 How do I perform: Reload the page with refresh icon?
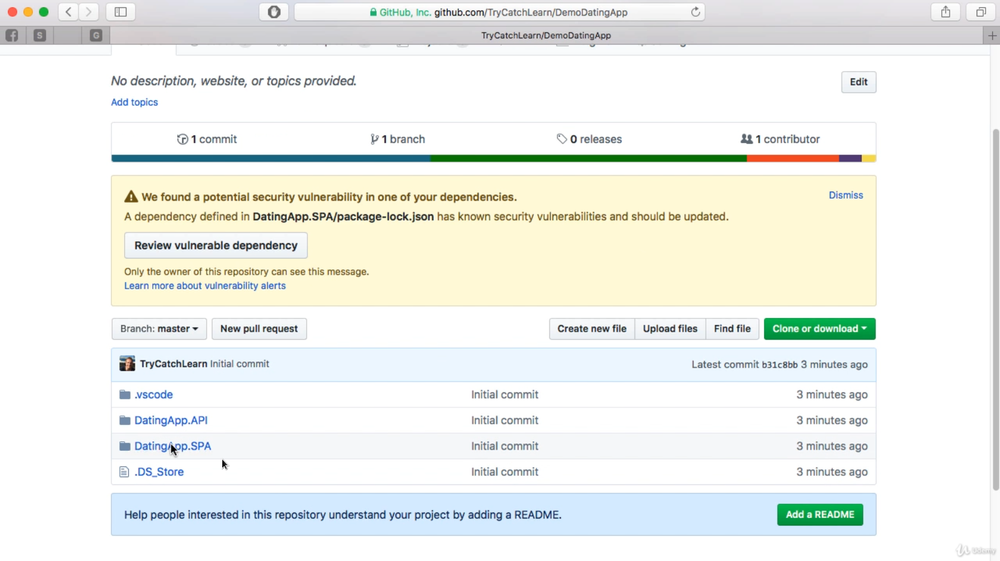695,11
